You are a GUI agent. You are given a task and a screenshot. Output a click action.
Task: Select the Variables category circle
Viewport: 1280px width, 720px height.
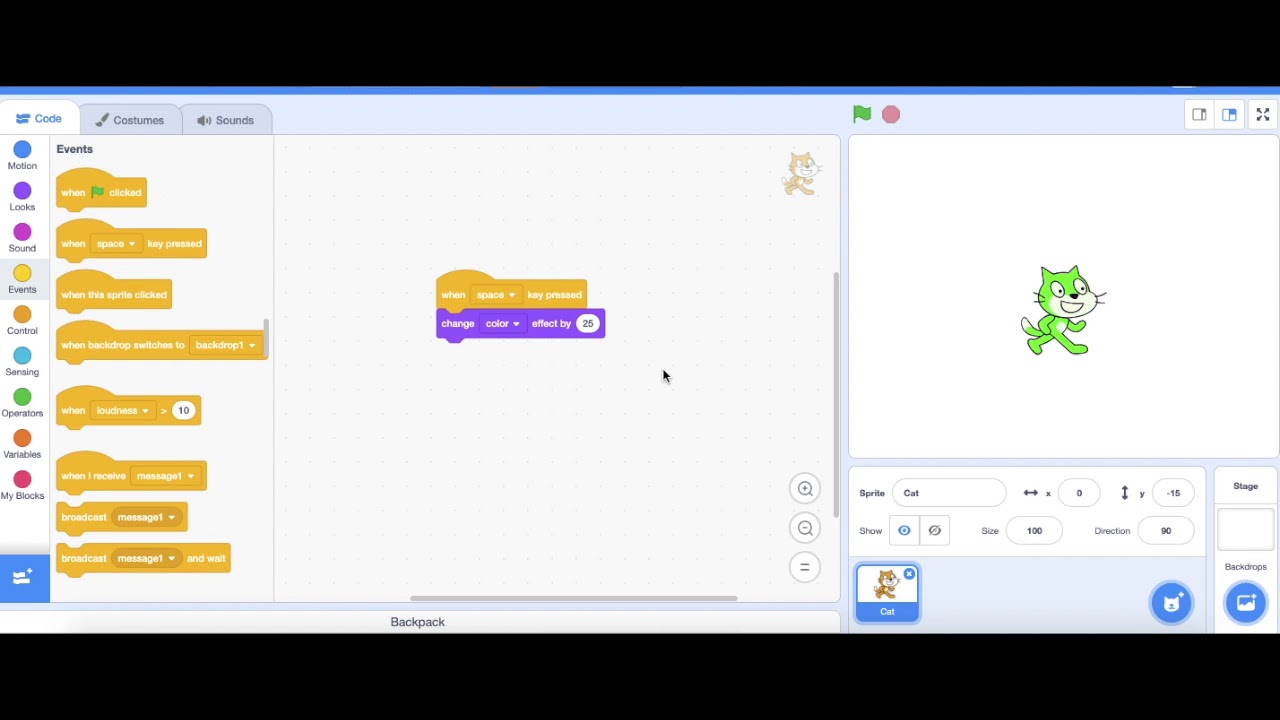coord(22,438)
